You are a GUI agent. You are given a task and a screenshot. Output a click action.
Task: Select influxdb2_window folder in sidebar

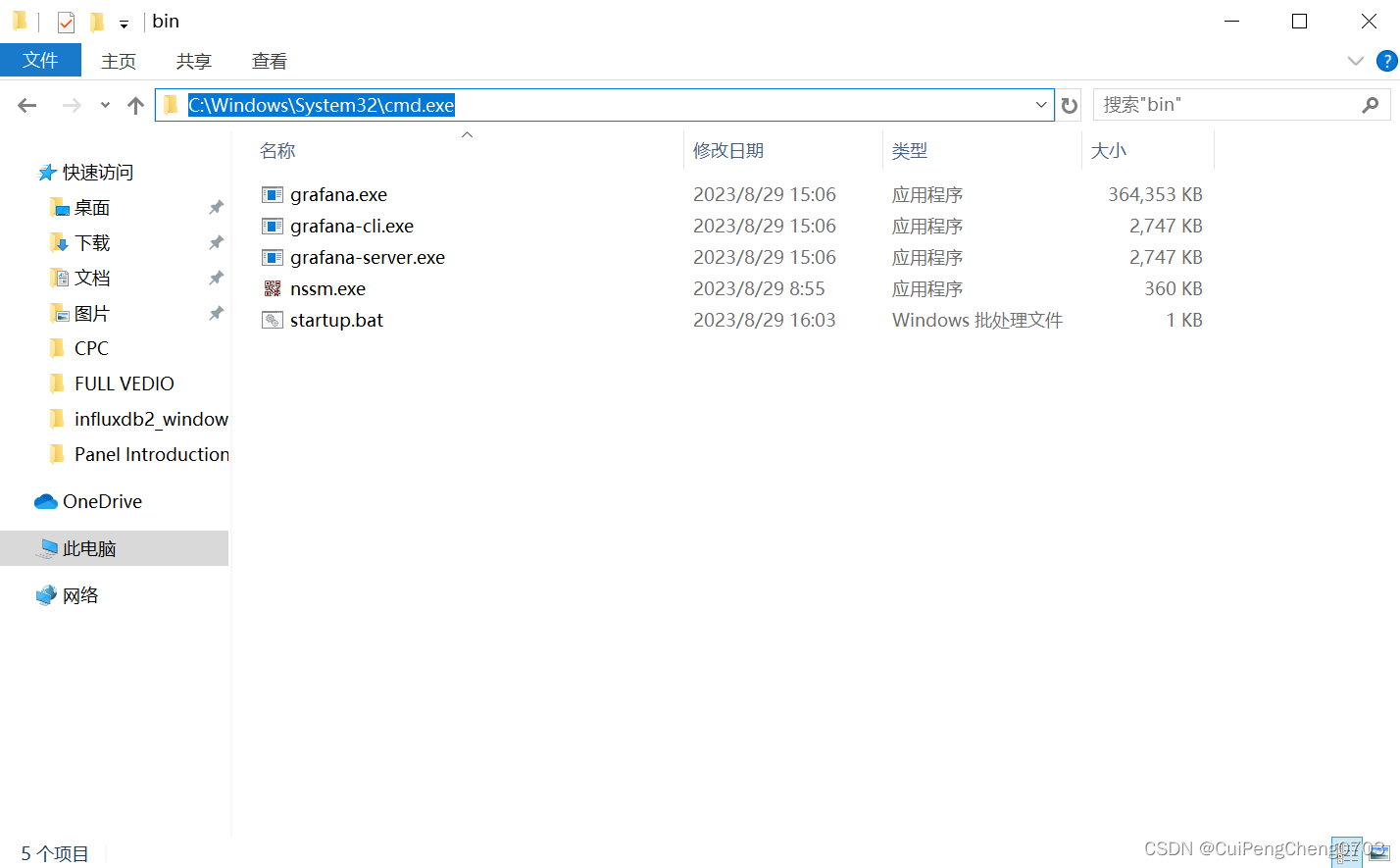[x=151, y=419]
